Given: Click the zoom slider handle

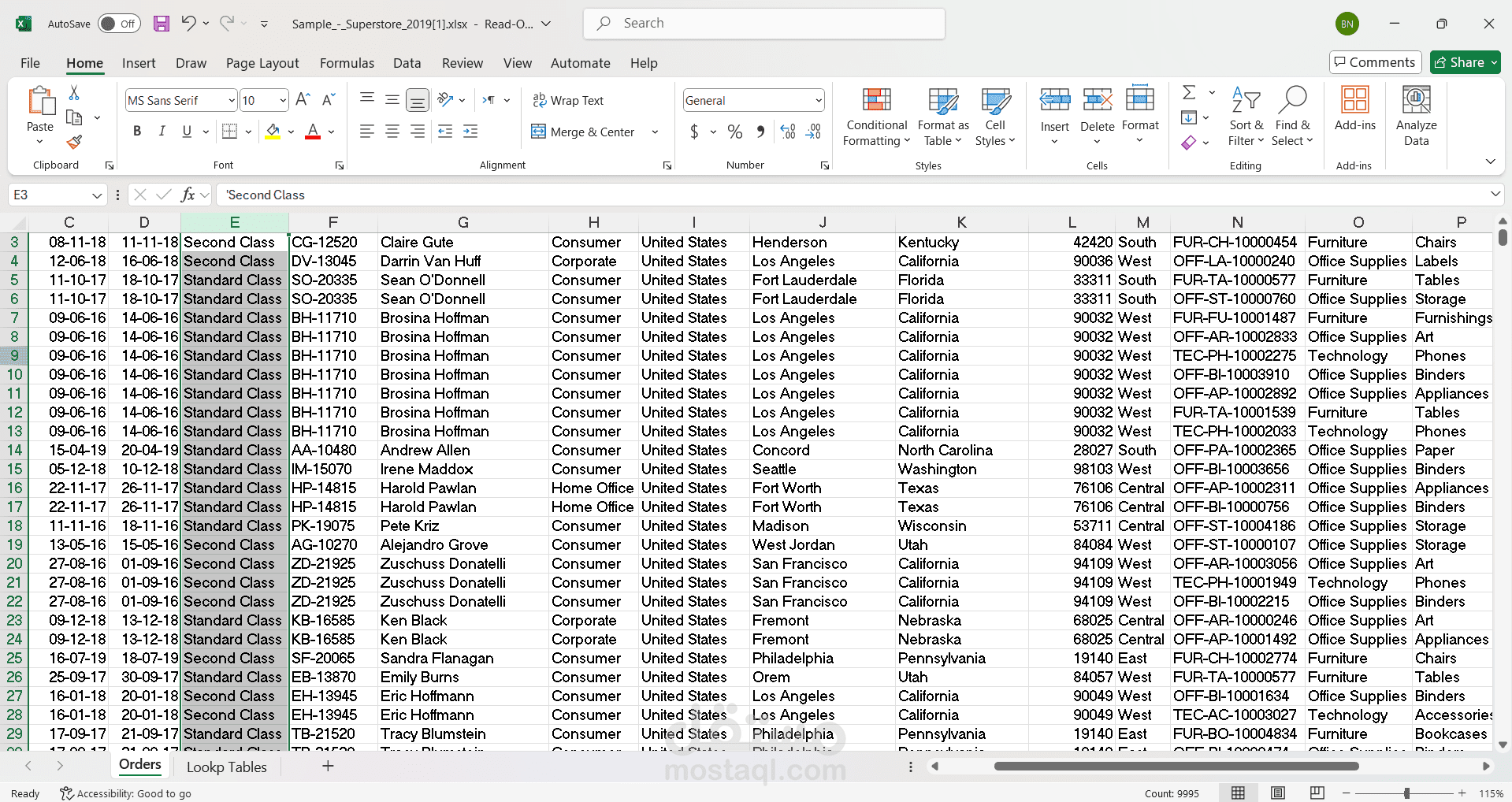Looking at the screenshot, I should pos(1406,793).
